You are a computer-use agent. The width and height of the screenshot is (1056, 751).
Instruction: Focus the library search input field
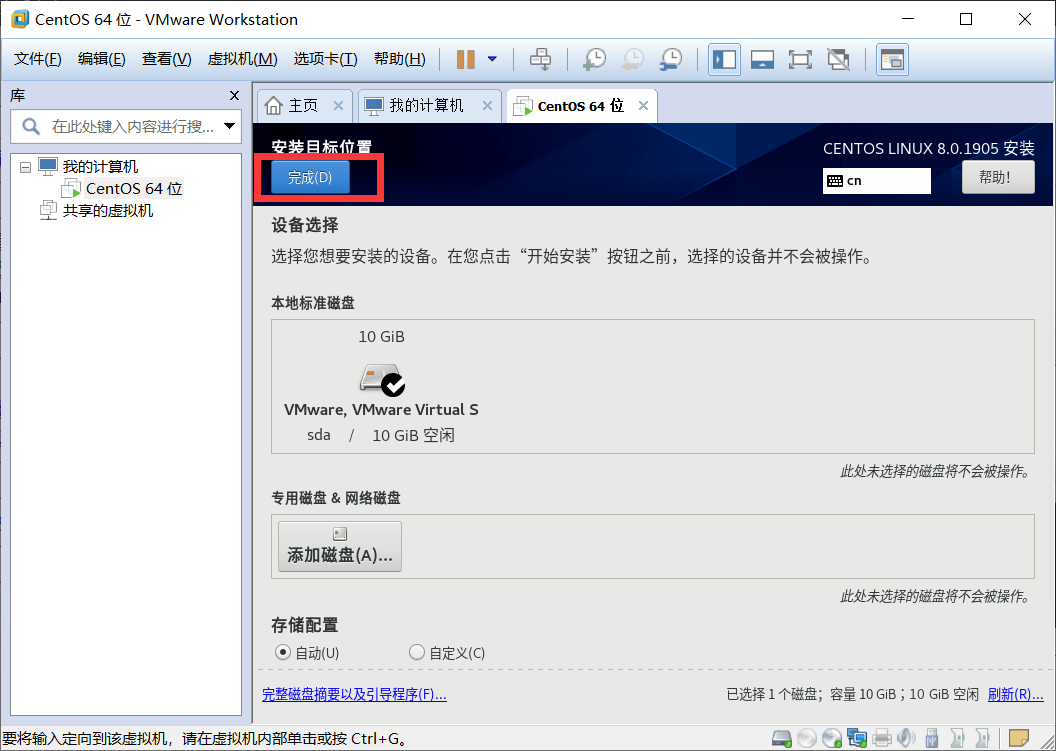point(126,126)
